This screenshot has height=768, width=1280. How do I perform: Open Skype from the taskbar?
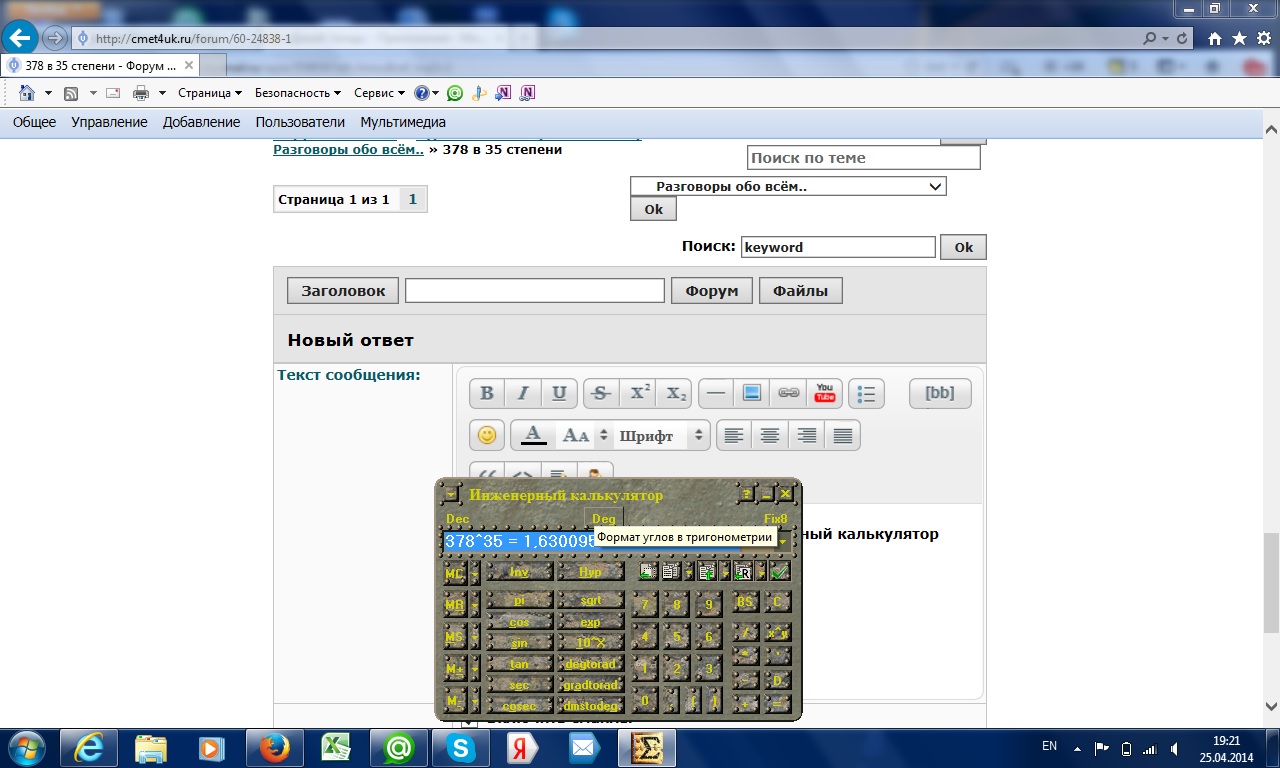pos(461,747)
